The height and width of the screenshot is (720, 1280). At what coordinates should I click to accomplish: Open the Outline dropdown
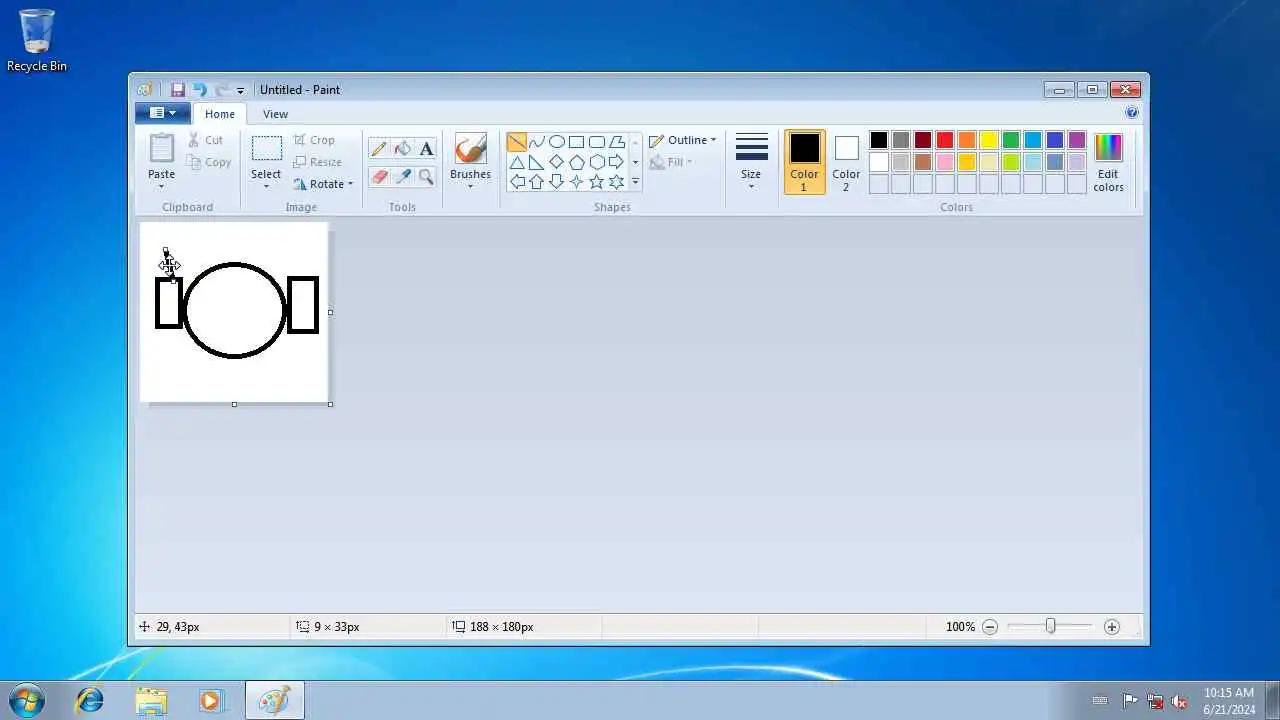[x=683, y=140]
